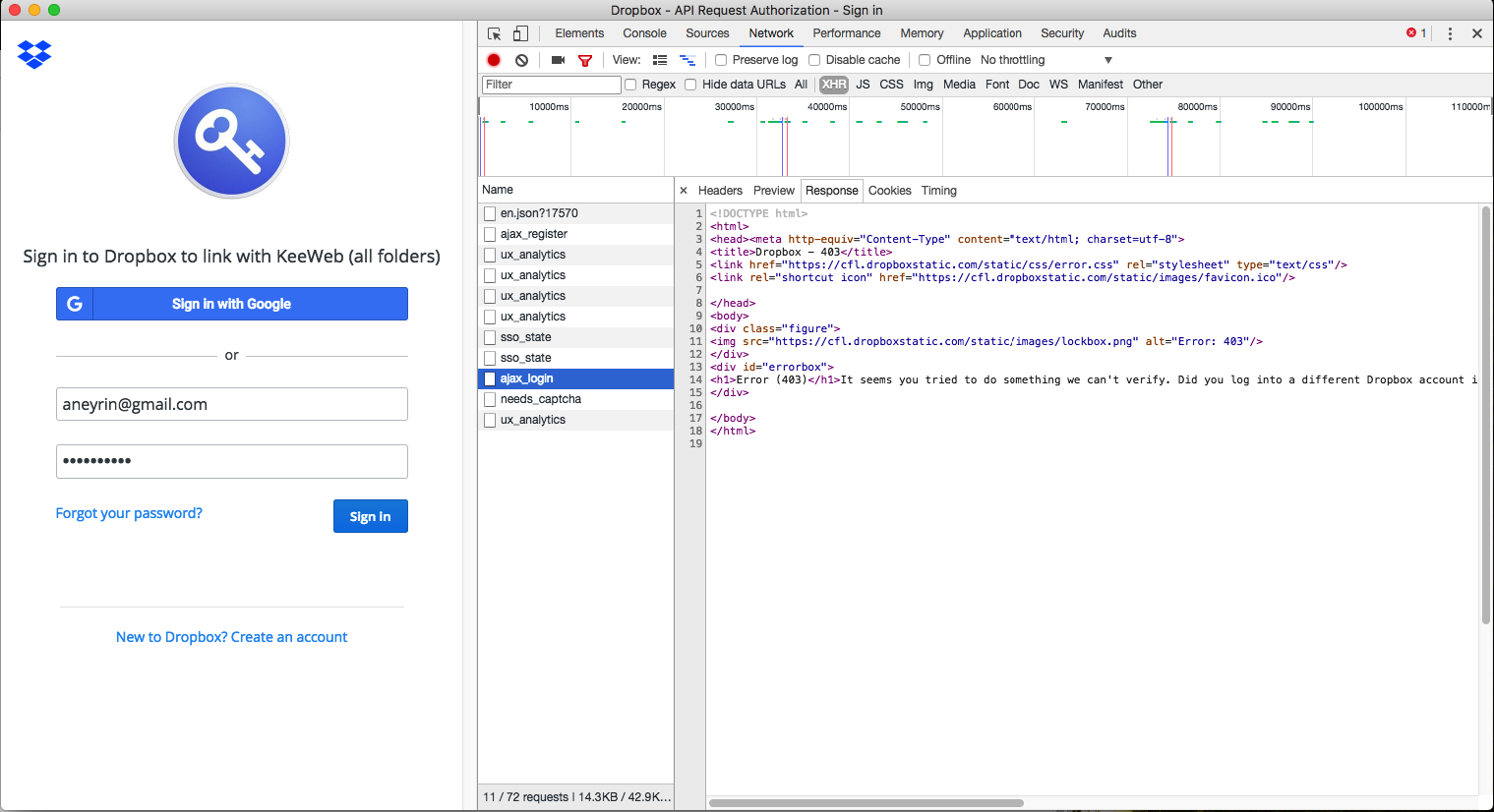Enable the Preserve log checkbox

coord(720,60)
